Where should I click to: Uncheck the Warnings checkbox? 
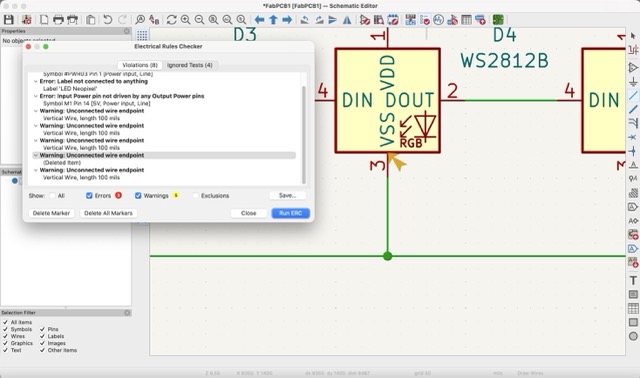tap(138, 196)
